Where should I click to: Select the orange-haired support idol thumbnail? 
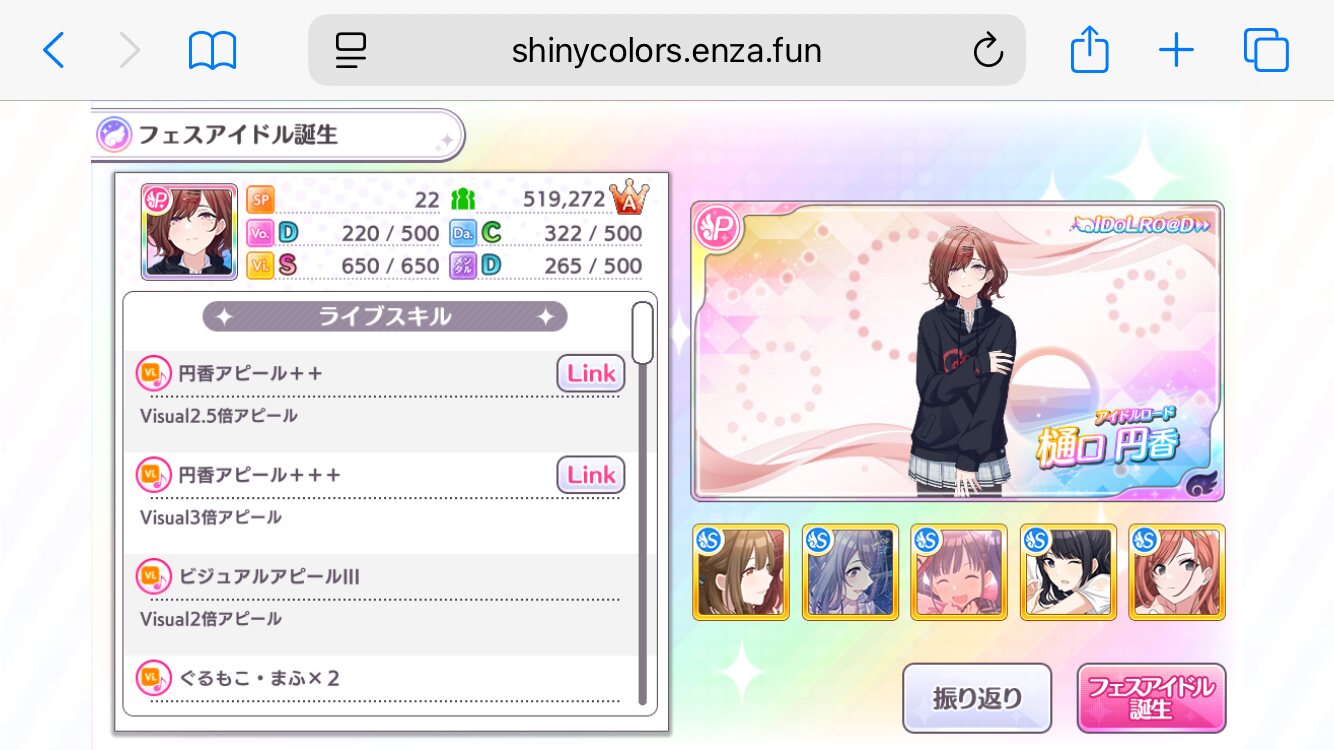(x=1177, y=572)
